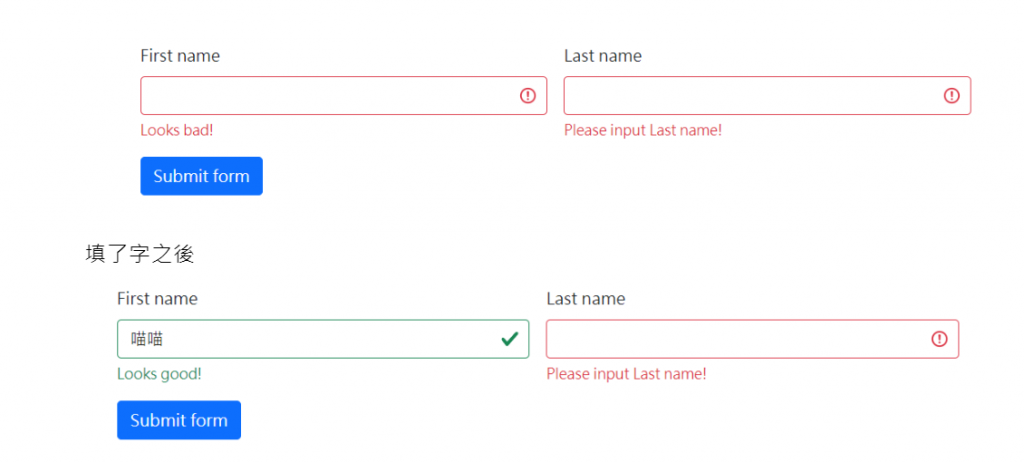The image size is (1024, 463).
Task: Click bottom 'Please input Last name!' message
Action: pos(626,374)
